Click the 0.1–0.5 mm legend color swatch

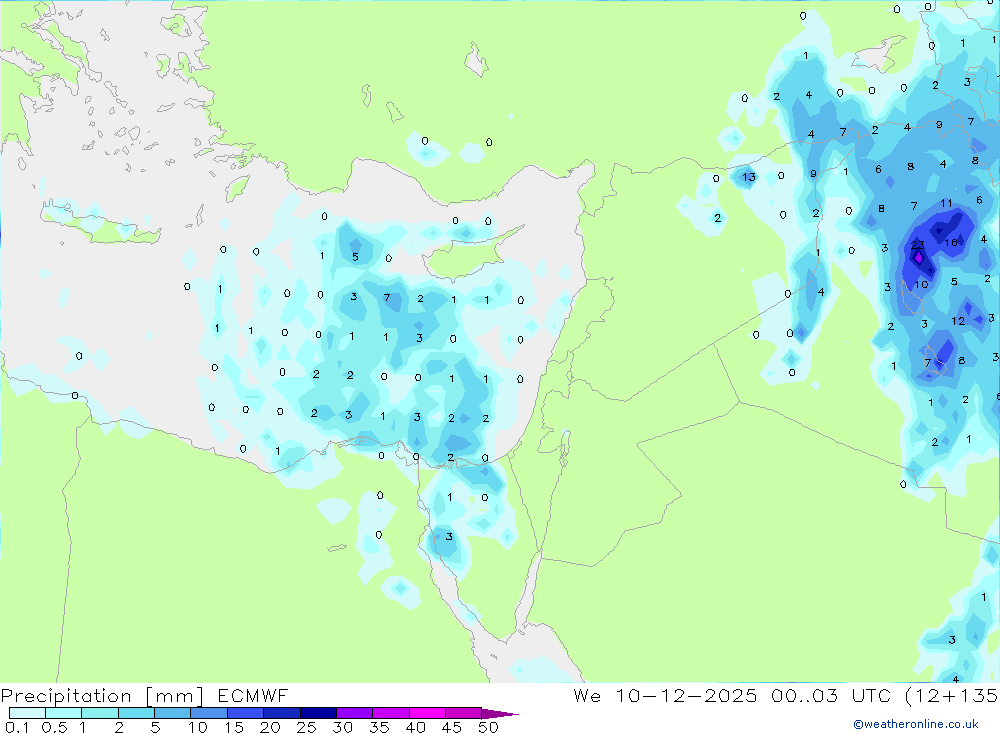27,713
